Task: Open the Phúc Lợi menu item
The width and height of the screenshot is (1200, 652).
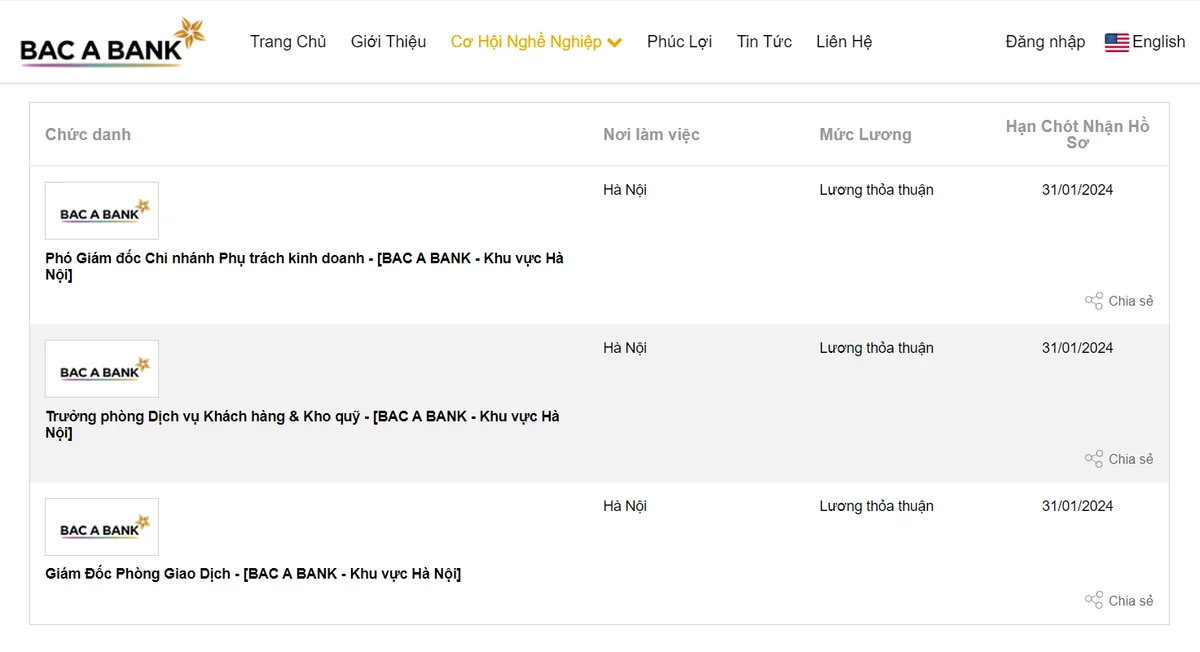Action: tap(680, 42)
